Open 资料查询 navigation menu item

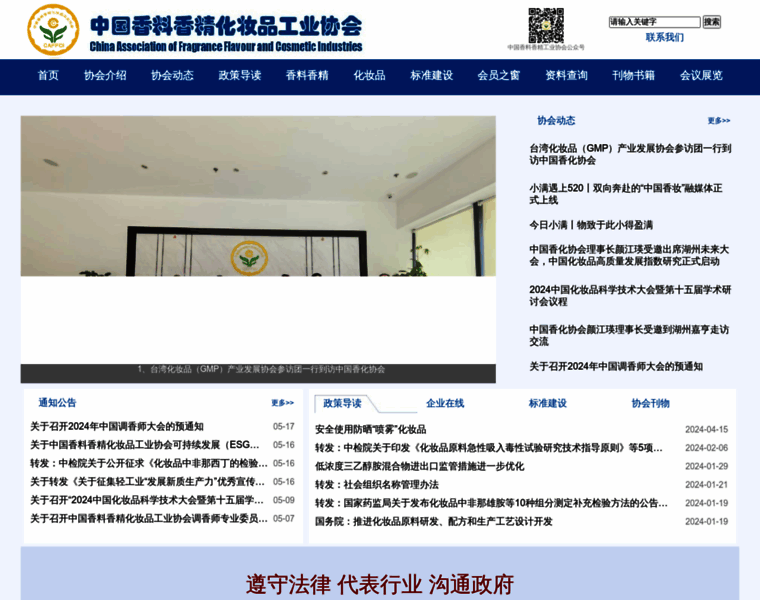tap(567, 75)
